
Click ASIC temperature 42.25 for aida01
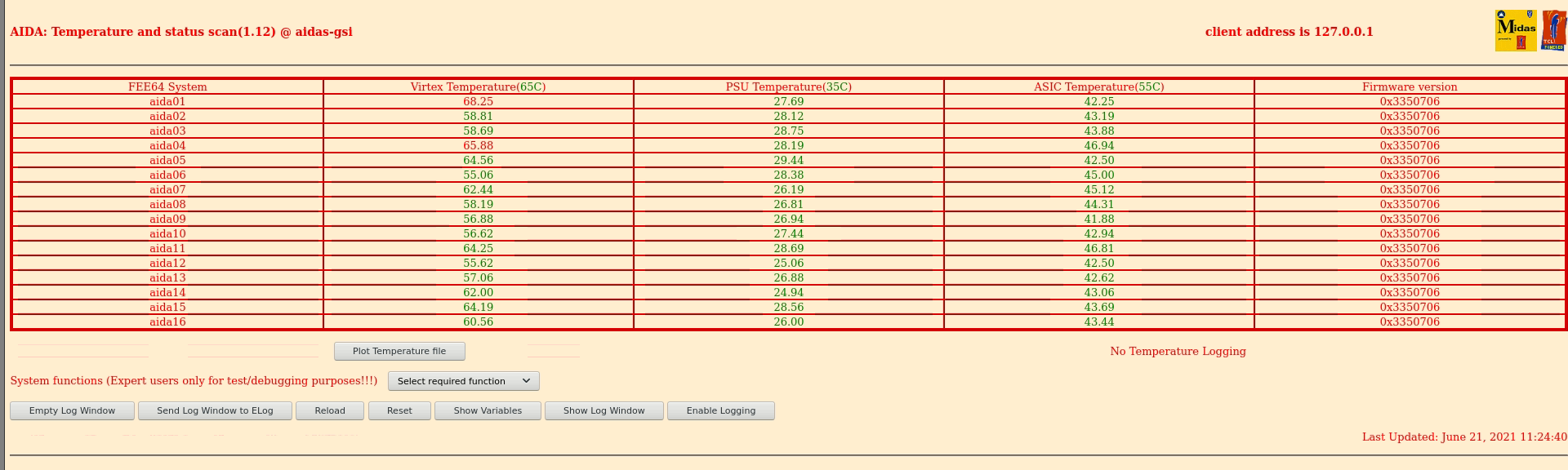coord(1099,102)
